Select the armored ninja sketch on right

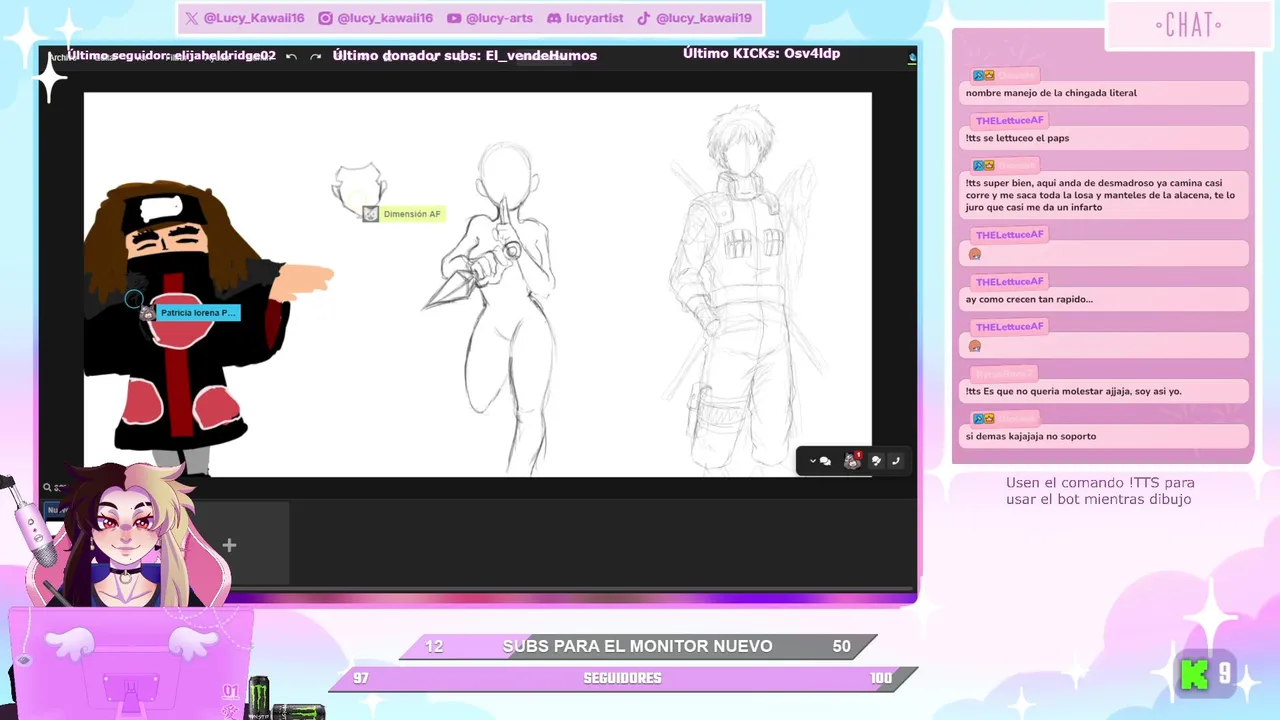click(x=745, y=288)
